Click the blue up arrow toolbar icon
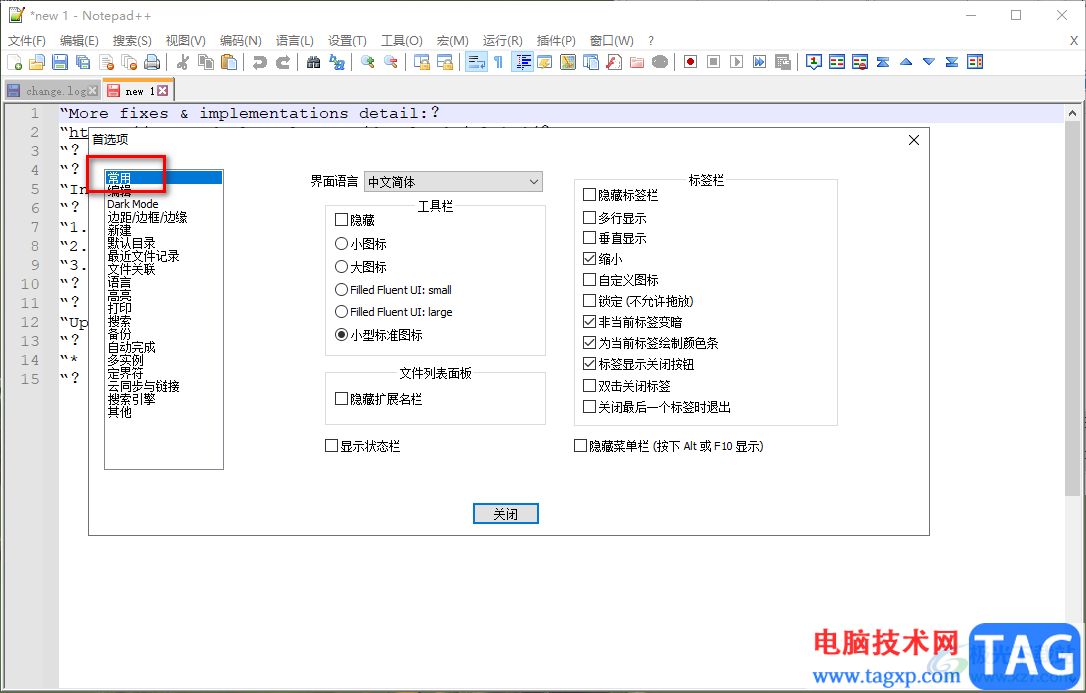Screen dimensions: 1086x693 [906, 62]
